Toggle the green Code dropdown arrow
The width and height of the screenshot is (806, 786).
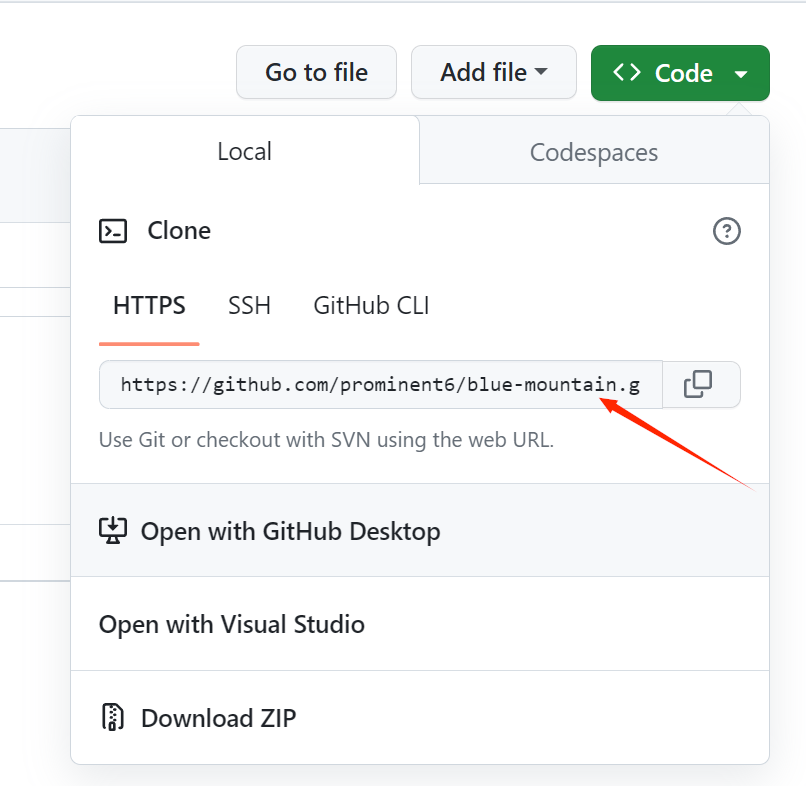tap(741, 74)
